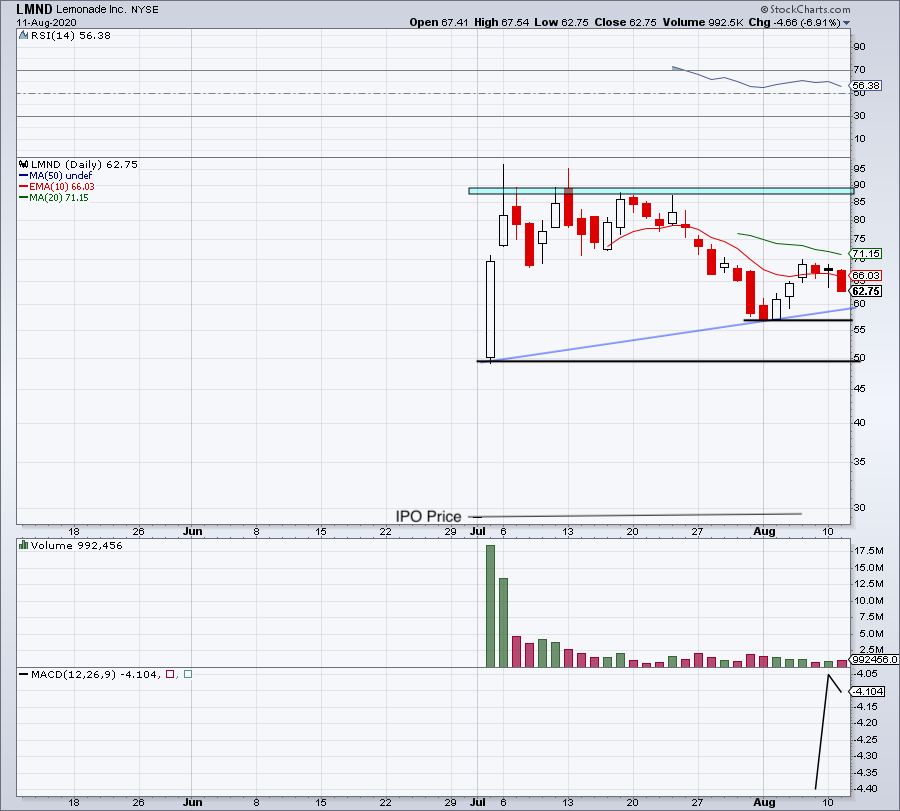
Task: Click the 35 label on price axis
Action: [859, 461]
